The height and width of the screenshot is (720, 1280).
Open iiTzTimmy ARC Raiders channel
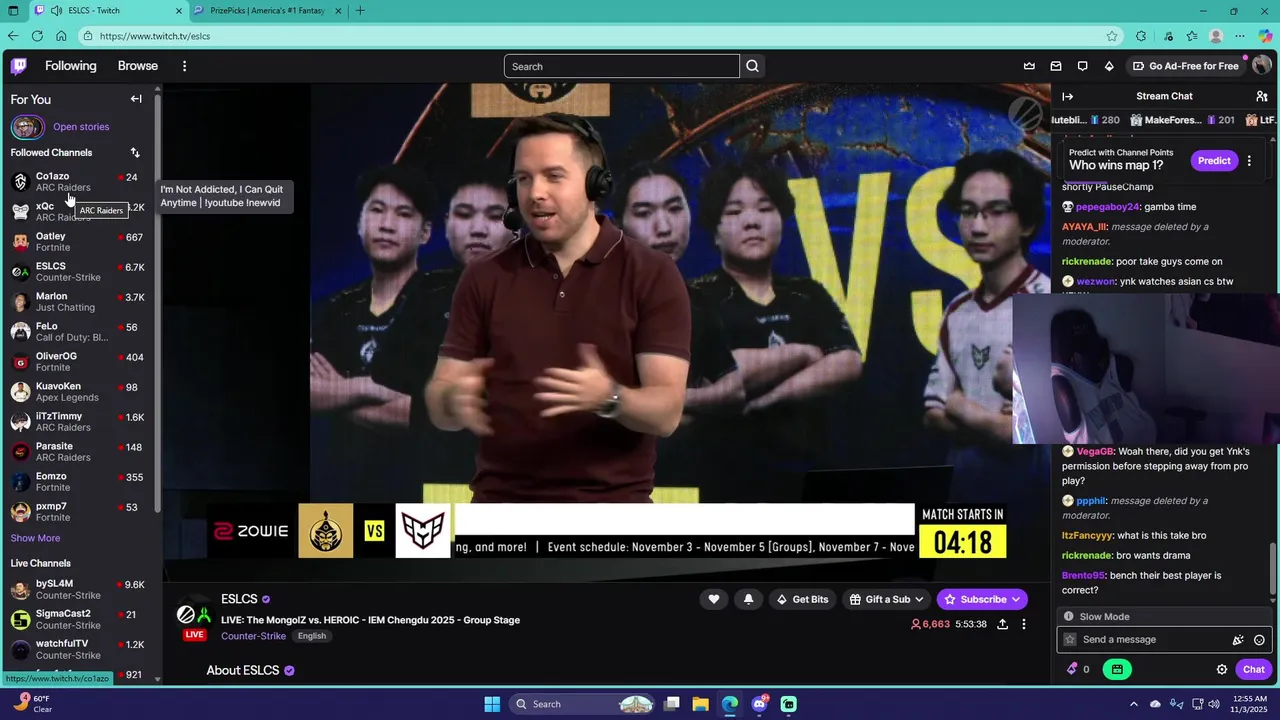[78, 422]
